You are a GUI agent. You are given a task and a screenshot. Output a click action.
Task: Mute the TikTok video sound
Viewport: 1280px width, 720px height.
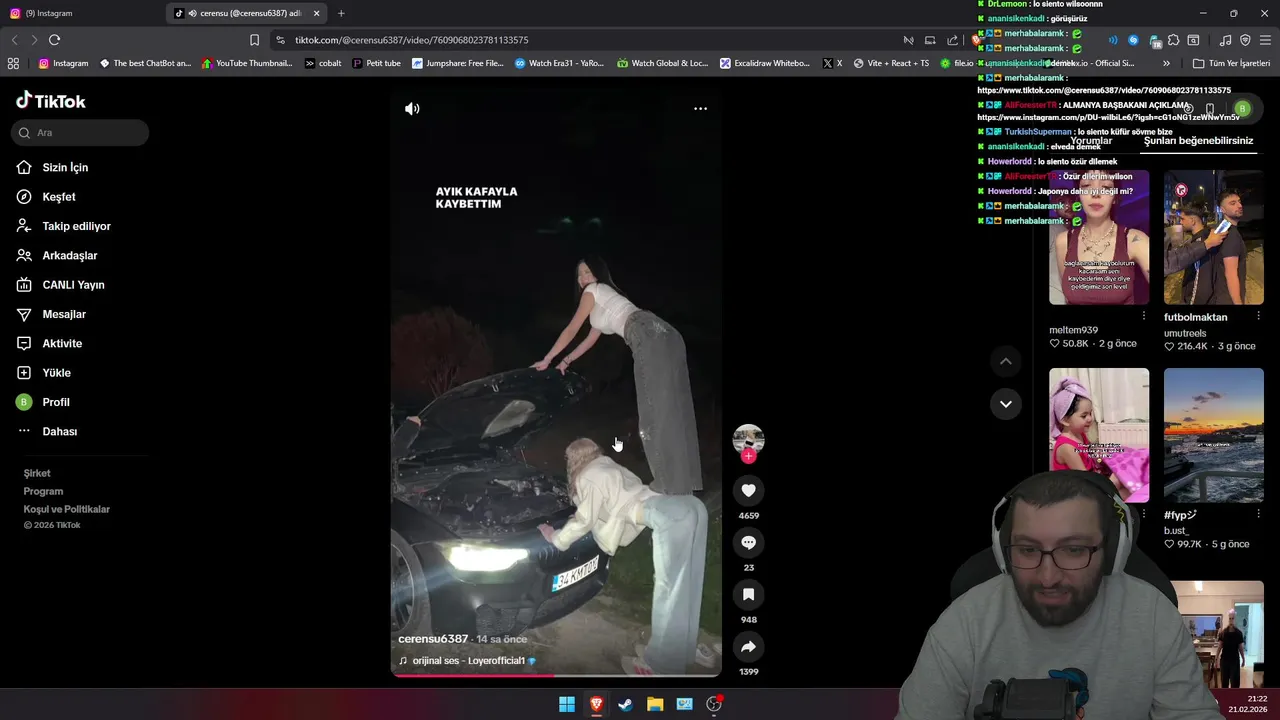412,109
